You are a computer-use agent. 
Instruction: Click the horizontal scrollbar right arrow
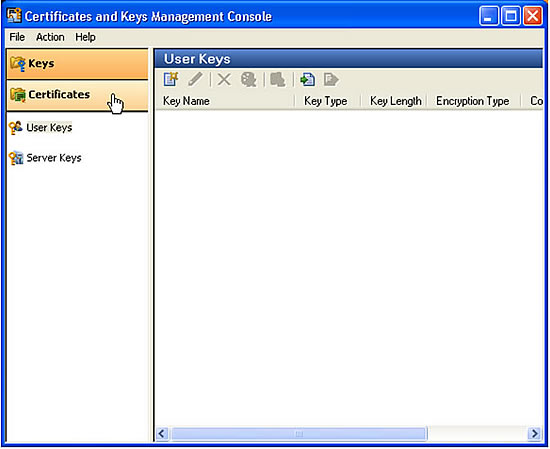tap(535, 434)
